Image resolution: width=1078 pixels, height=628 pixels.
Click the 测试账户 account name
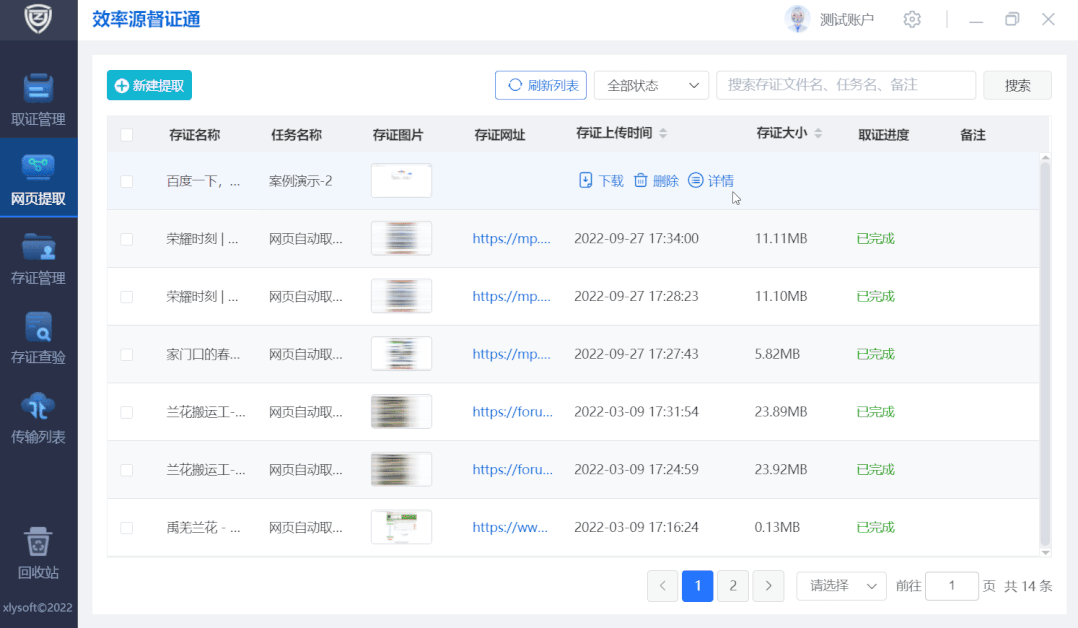pos(846,20)
